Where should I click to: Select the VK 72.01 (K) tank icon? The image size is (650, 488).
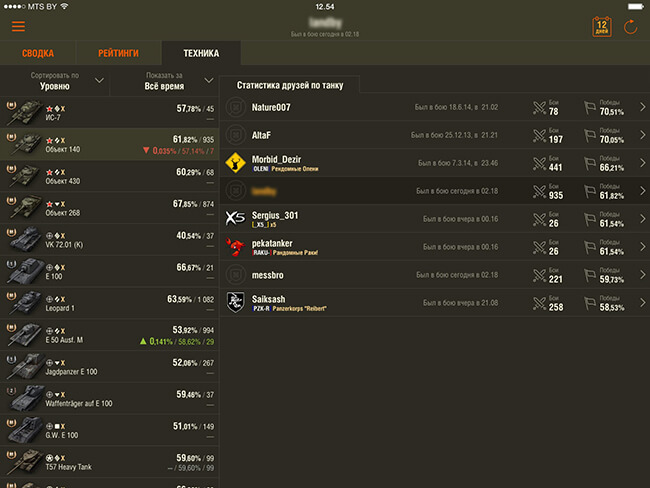pyautogui.click(x=26, y=240)
